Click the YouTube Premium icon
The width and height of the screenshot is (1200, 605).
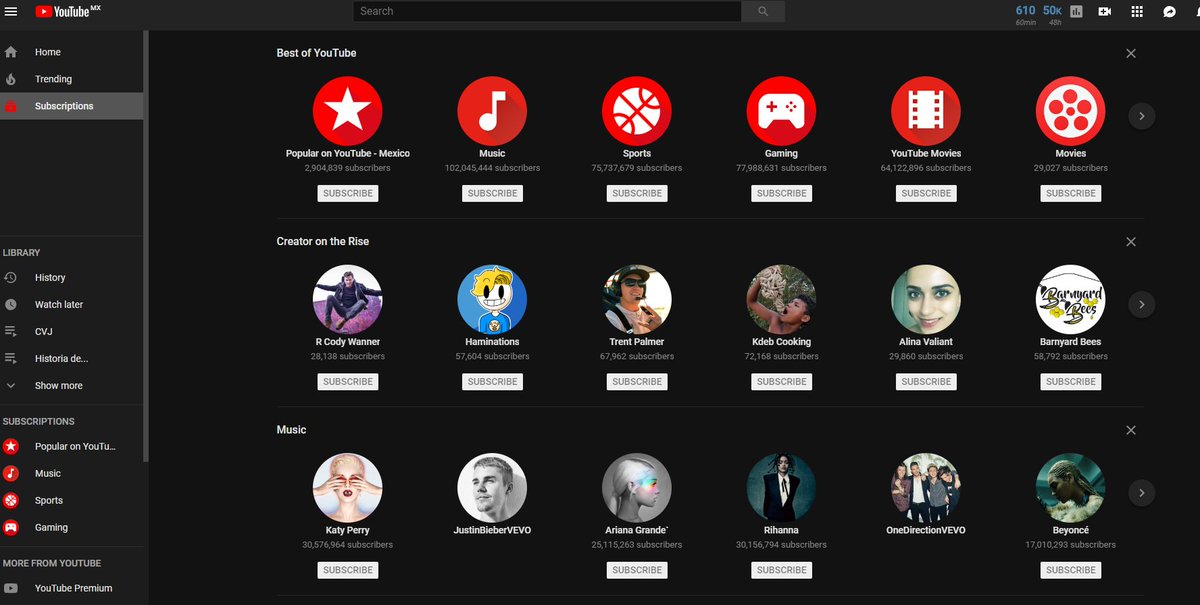pos(11,588)
